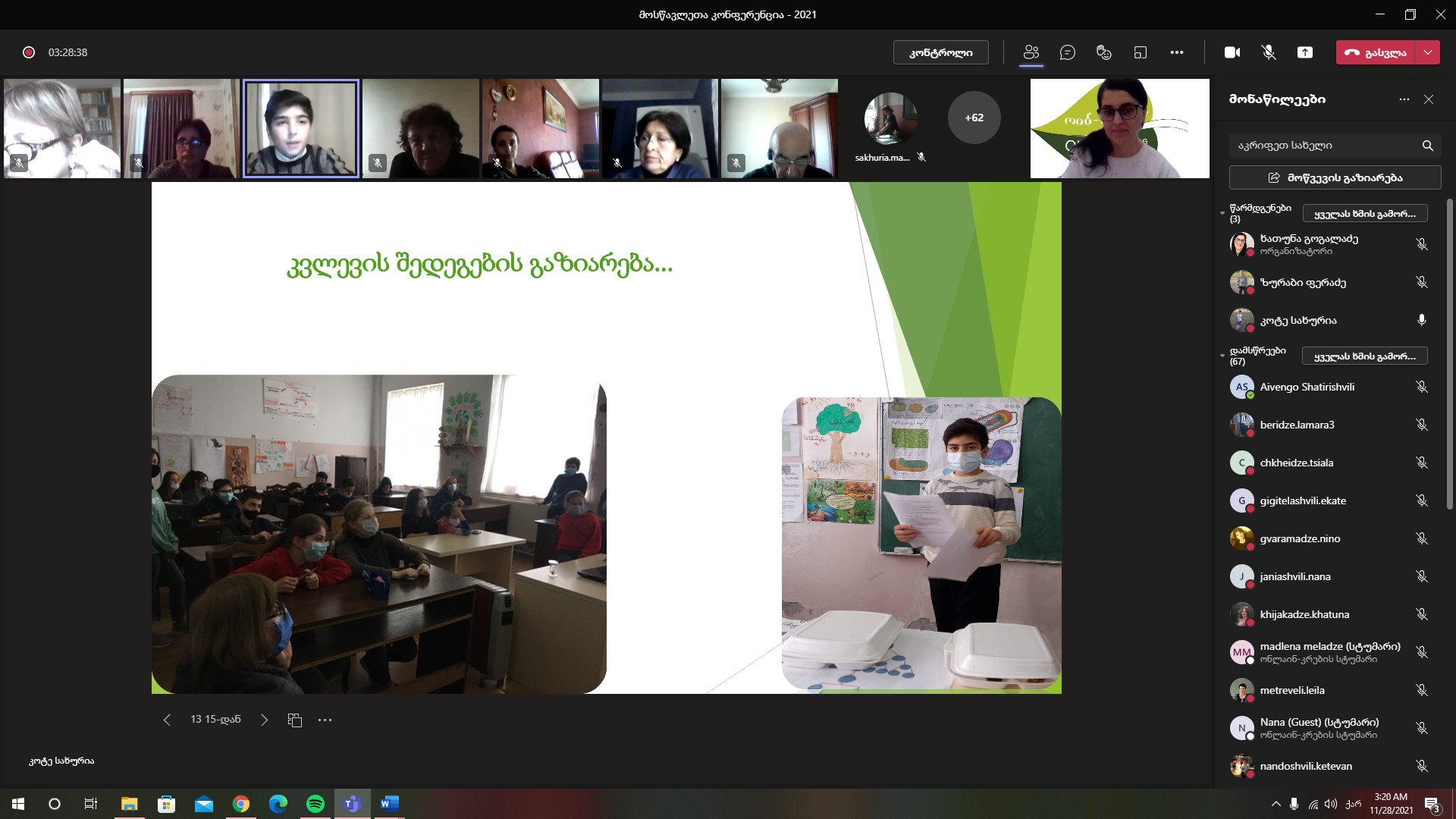Screen dimensions: 1456x819
Task: Go to previous slide arrow
Action: click(167, 720)
